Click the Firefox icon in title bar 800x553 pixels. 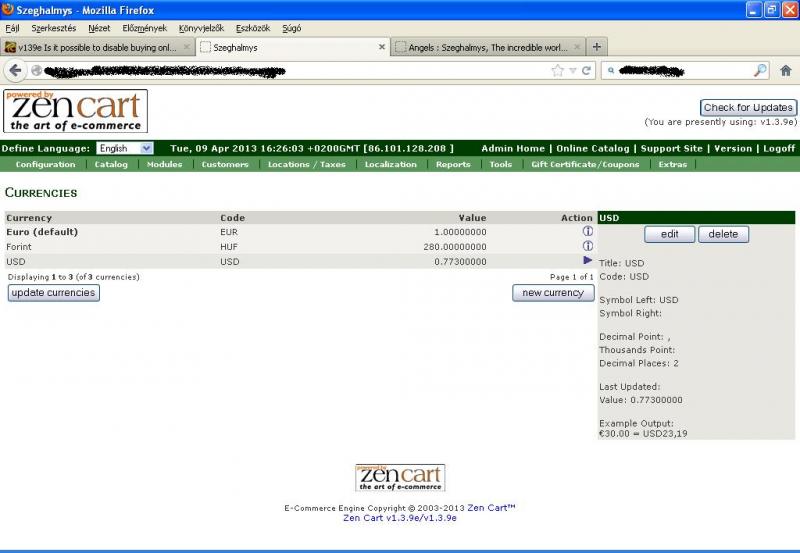(x=8, y=9)
